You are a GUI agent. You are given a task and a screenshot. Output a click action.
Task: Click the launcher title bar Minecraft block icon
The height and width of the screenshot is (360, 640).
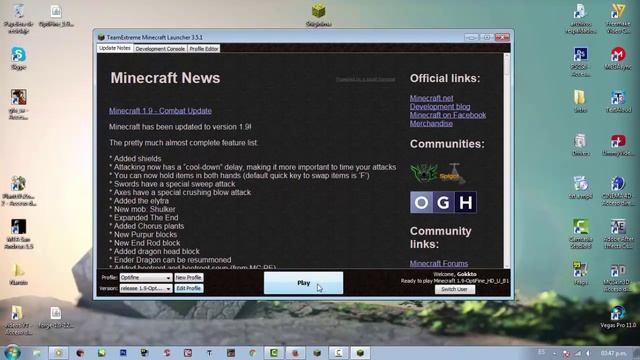(x=101, y=37)
